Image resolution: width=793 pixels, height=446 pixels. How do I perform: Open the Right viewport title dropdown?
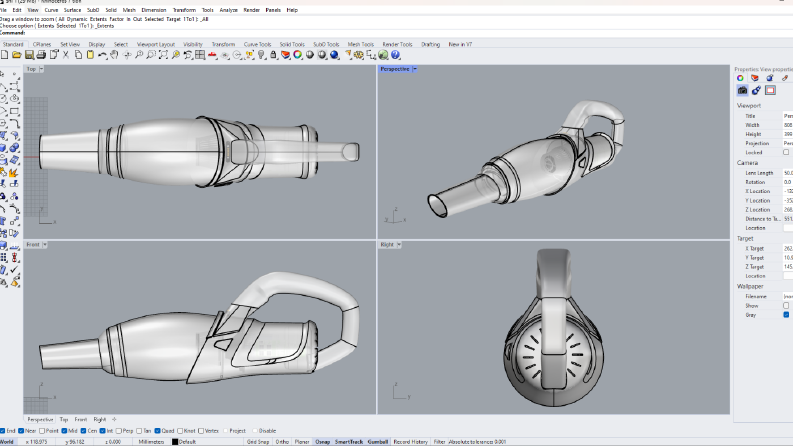pos(399,244)
